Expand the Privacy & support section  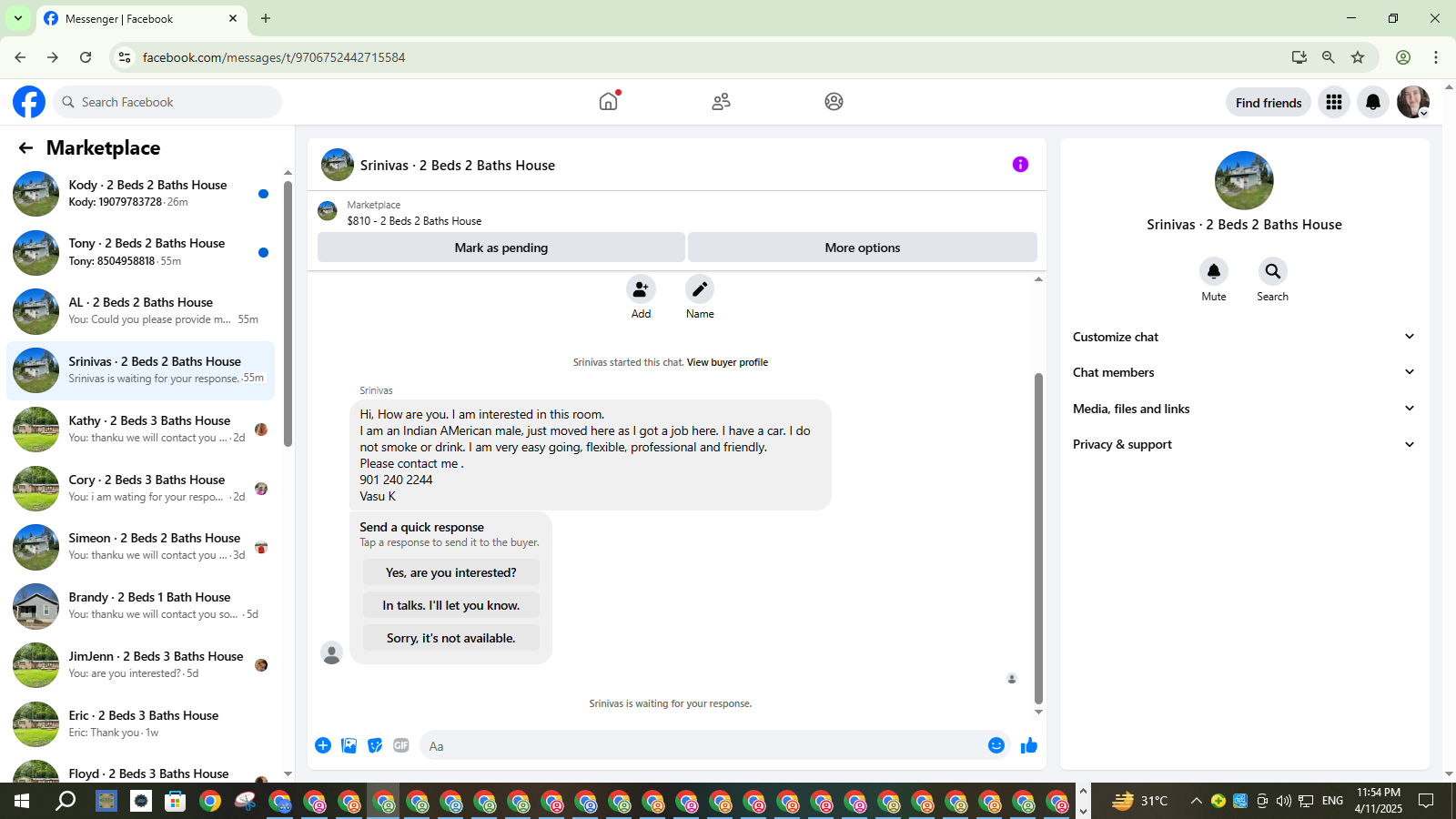pos(1244,444)
